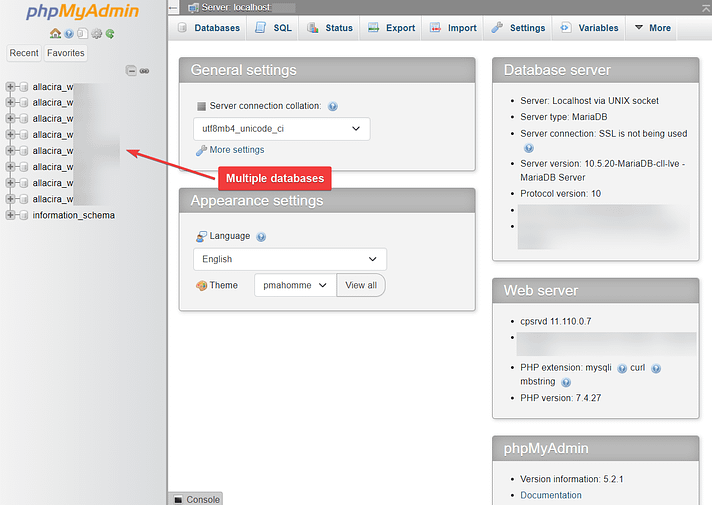
Task: Open help icon next to Language
Action: pyautogui.click(x=261, y=237)
